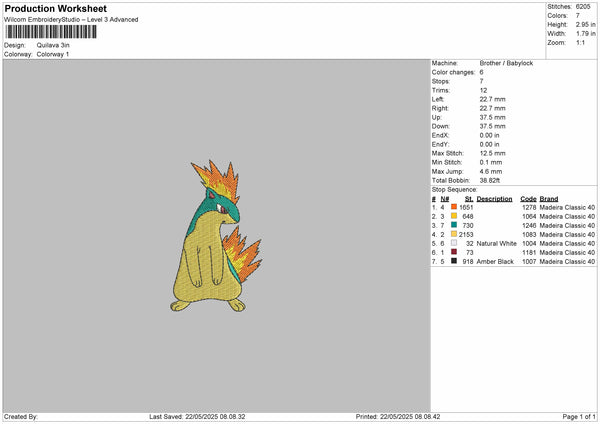
Task: Click the 'Code' column header
Action: (x=528, y=199)
